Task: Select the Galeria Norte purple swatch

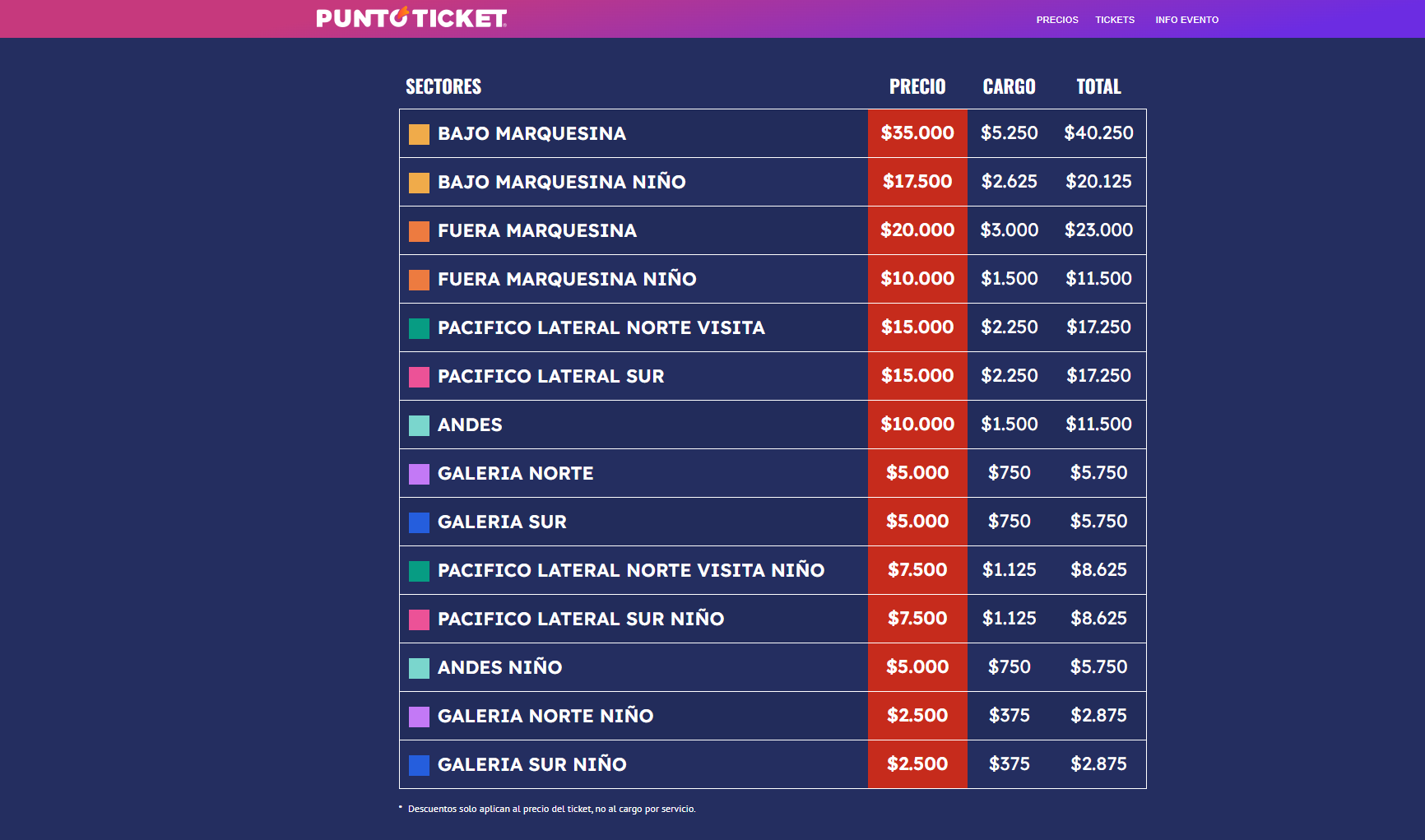Action: pos(419,474)
